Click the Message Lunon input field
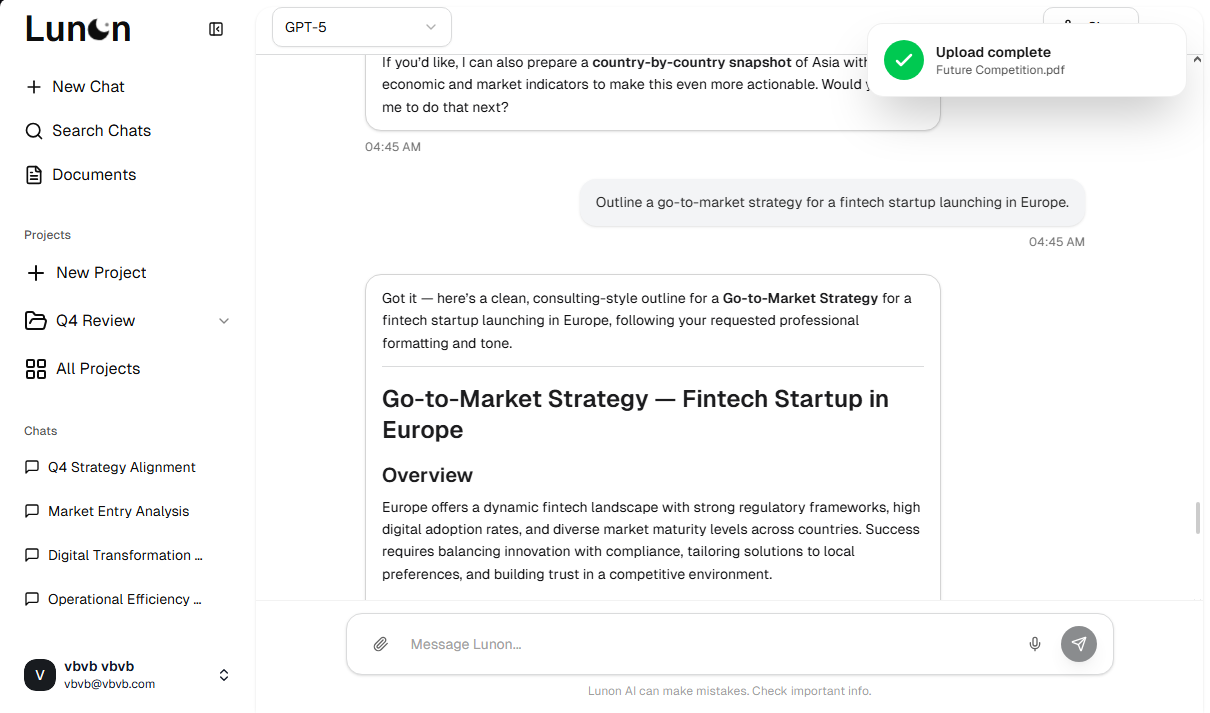 point(710,644)
